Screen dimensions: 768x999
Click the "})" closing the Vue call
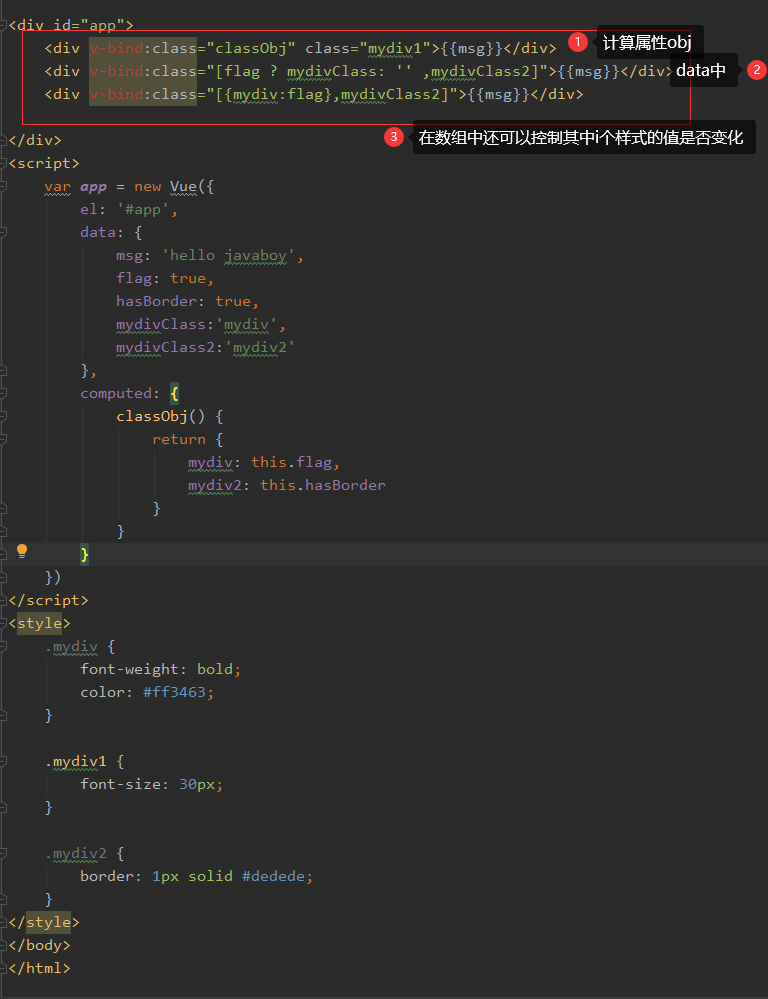(x=53, y=577)
